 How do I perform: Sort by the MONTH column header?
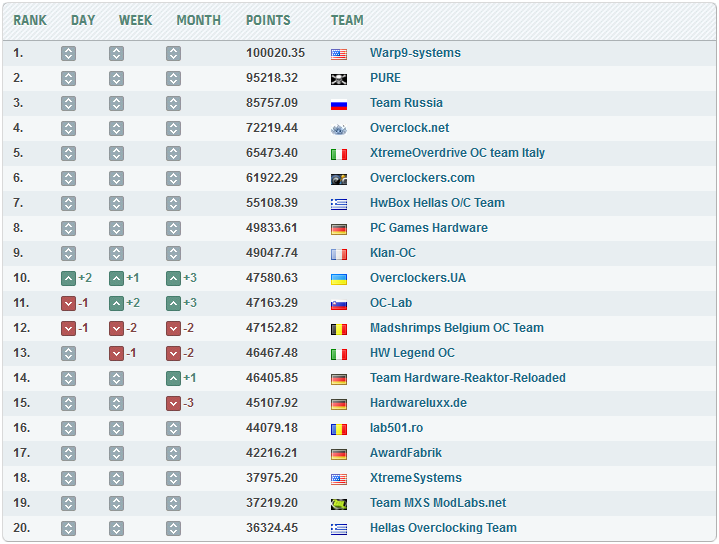pyautogui.click(x=198, y=20)
